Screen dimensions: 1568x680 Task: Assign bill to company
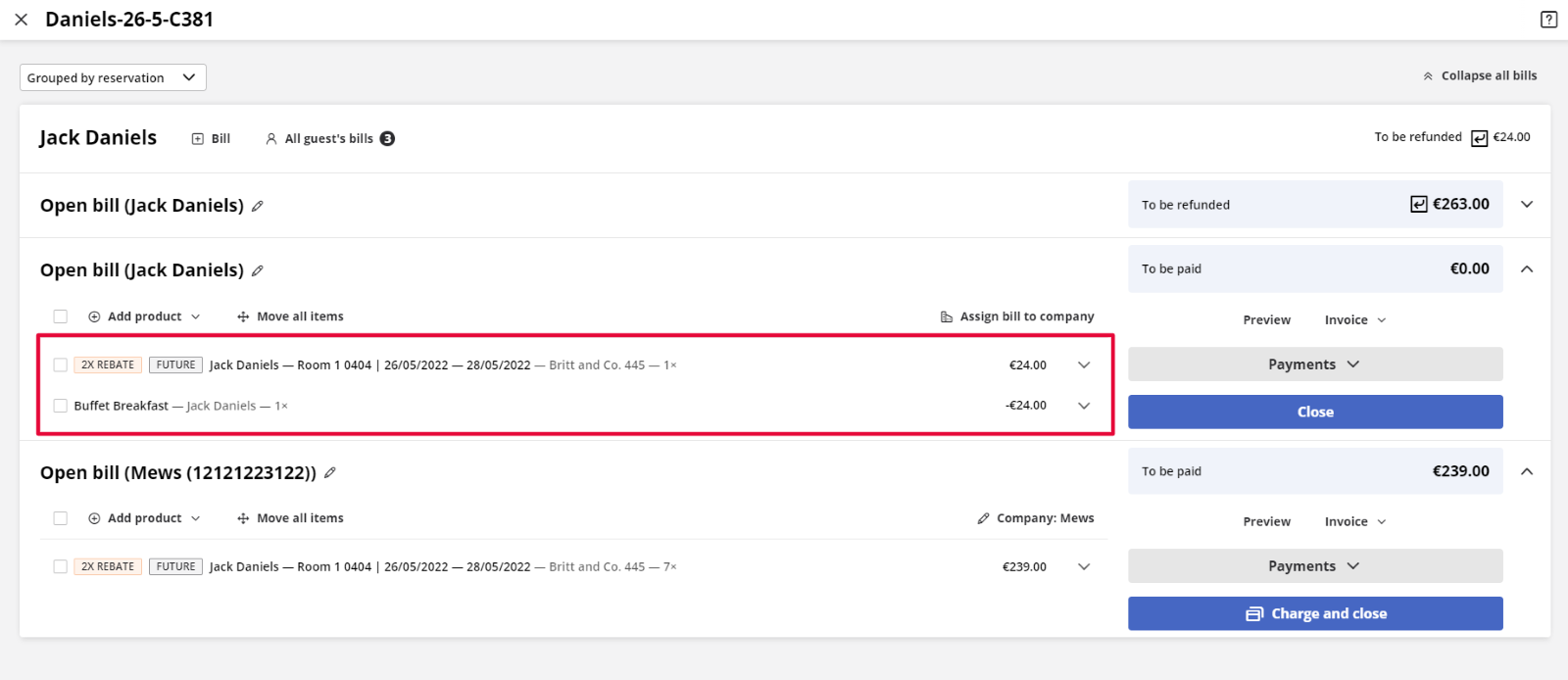pyautogui.click(x=1017, y=316)
